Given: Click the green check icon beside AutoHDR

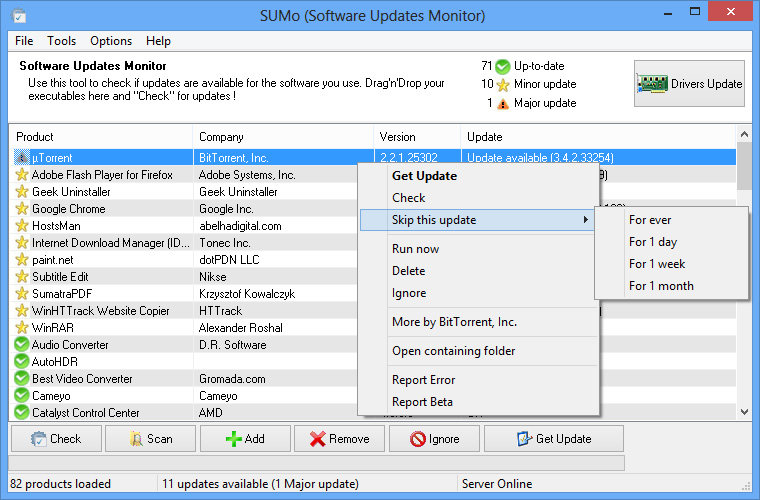Looking at the screenshot, I should point(22,362).
